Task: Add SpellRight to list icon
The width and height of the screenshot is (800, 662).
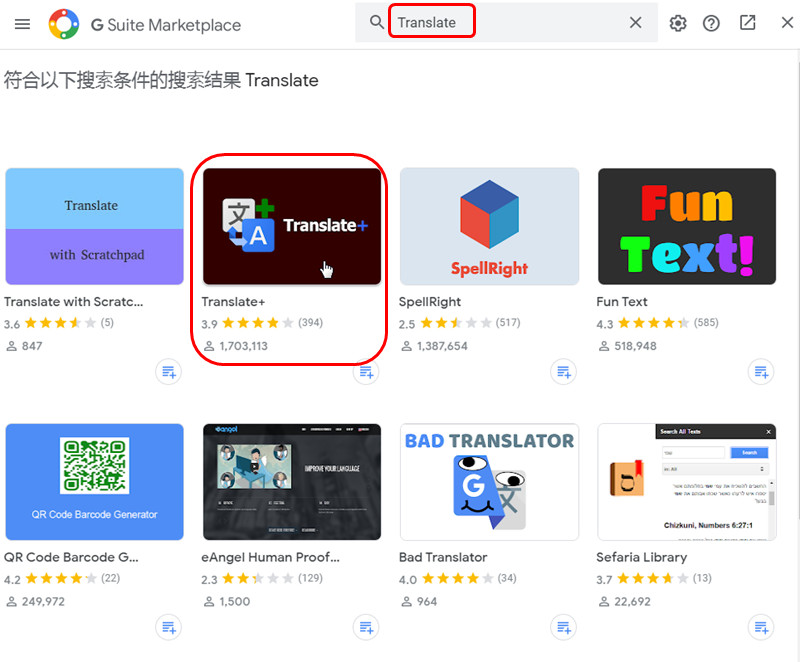Action: [x=563, y=372]
